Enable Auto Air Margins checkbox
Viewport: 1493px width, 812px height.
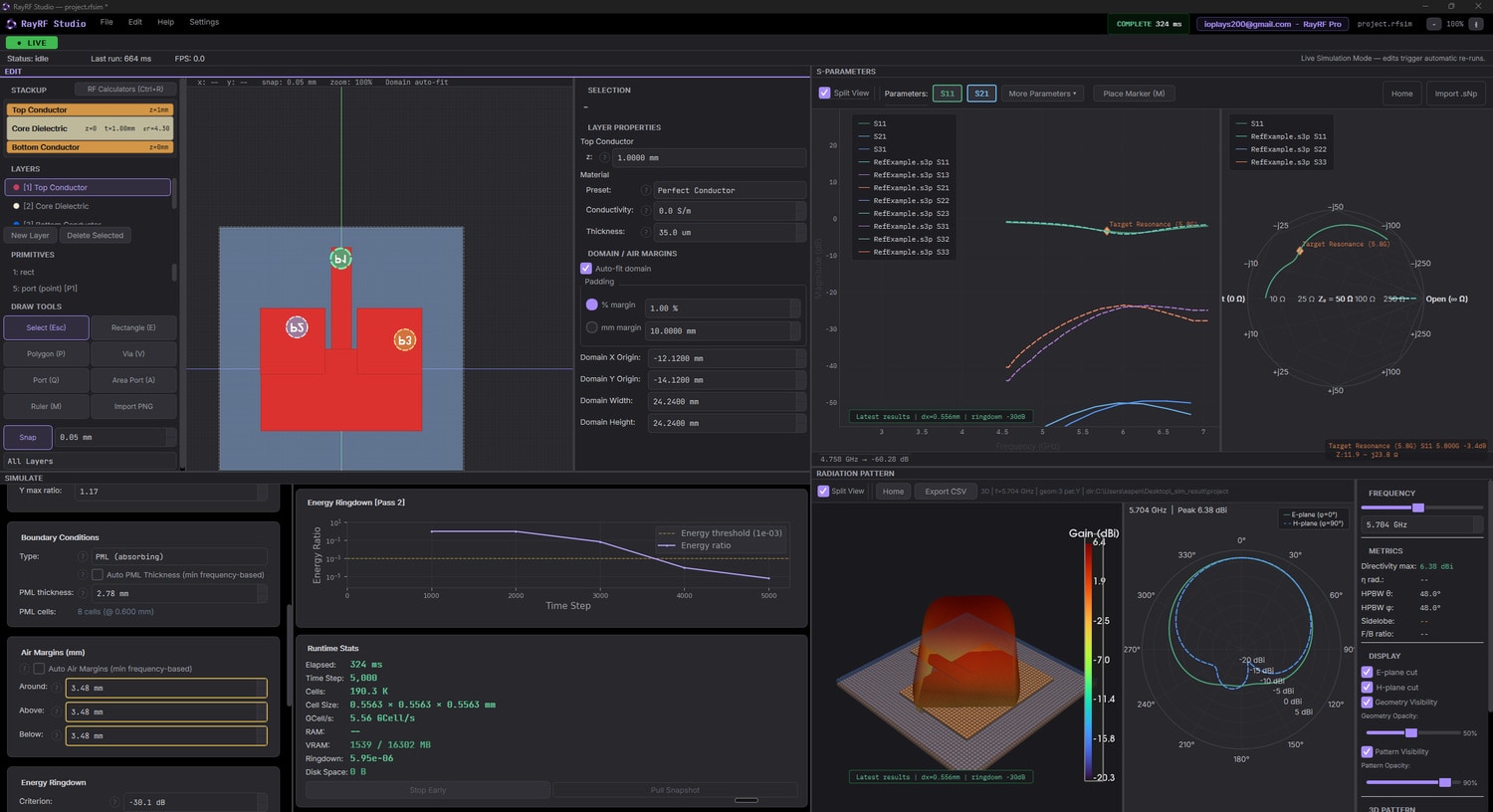coord(39,669)
